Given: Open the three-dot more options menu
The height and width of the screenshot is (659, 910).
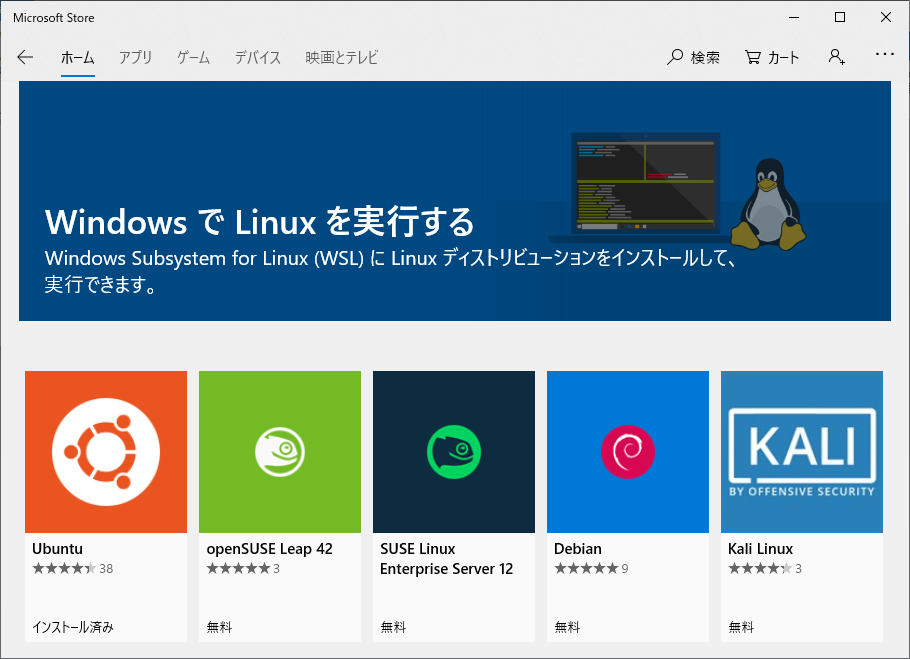Looking at the screenshot, I should [x=884, y=54].
